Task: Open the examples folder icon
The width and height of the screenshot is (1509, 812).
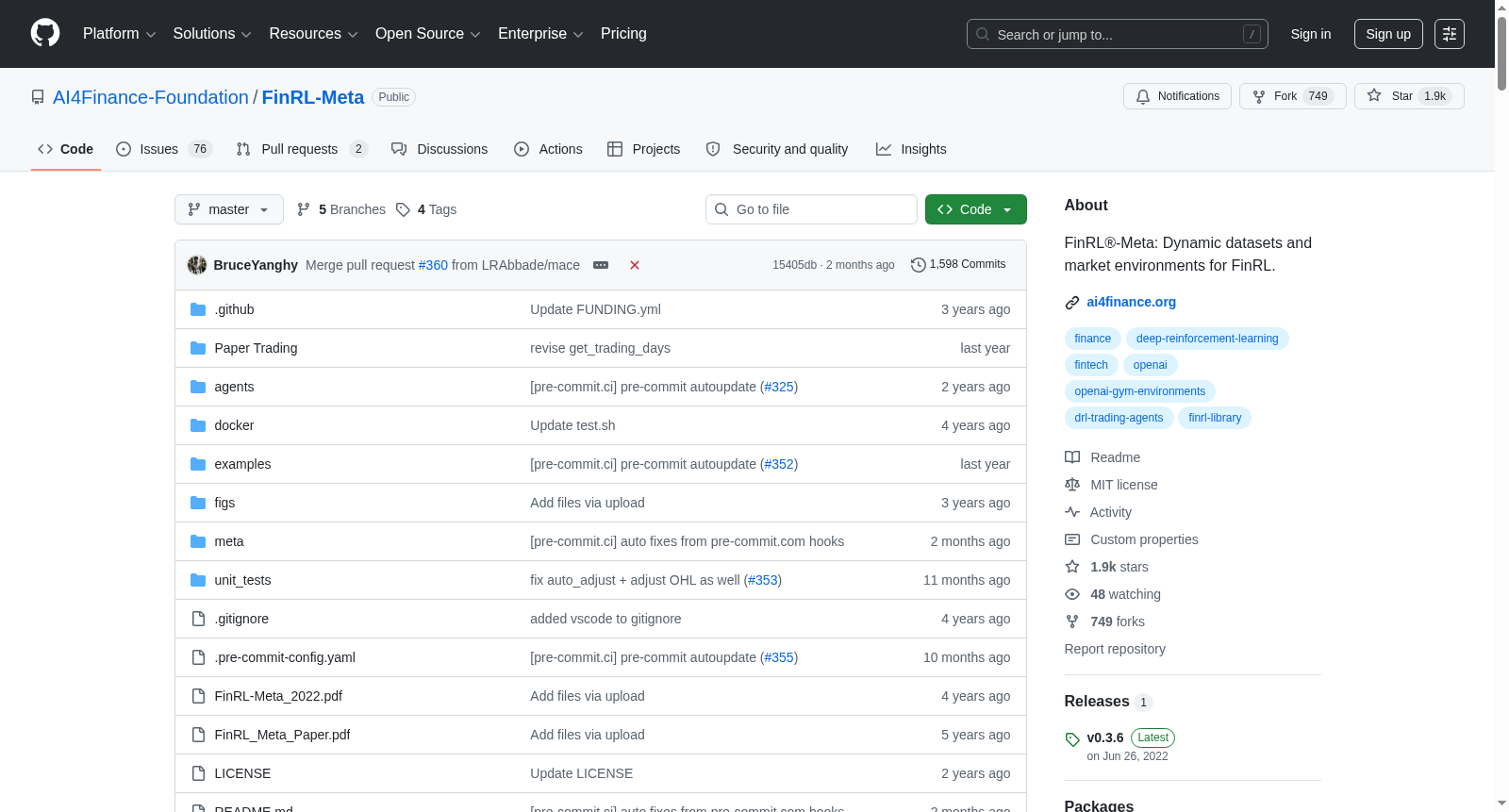Action: (198, 464)
